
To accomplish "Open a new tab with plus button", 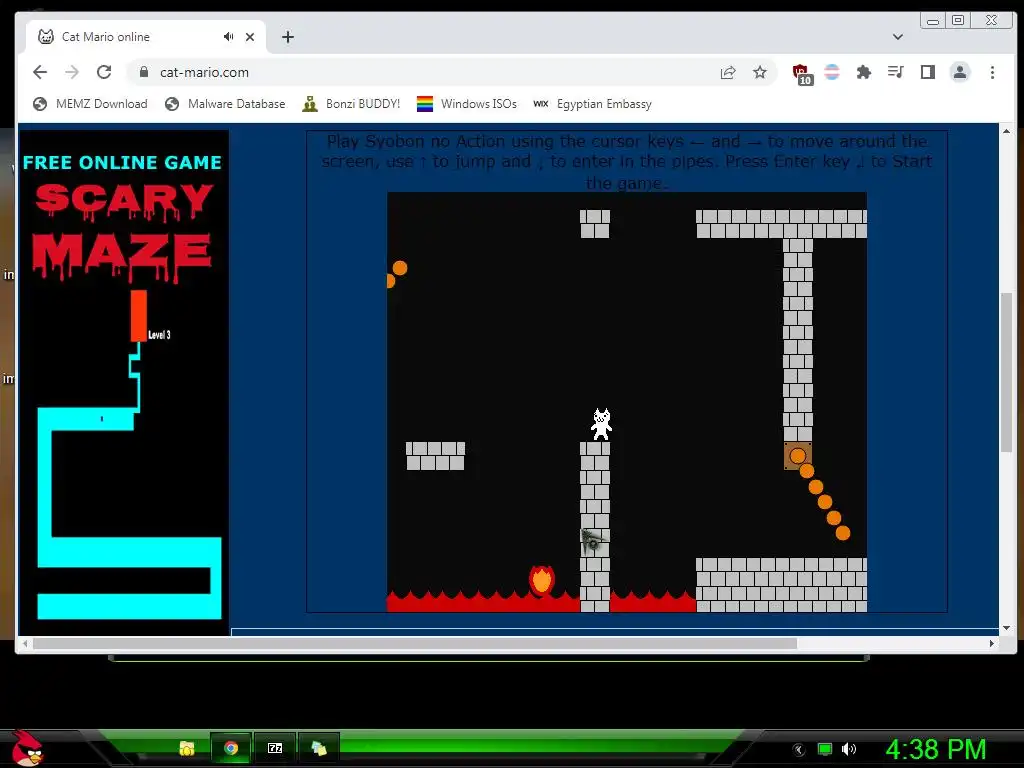I will (287, 37).
